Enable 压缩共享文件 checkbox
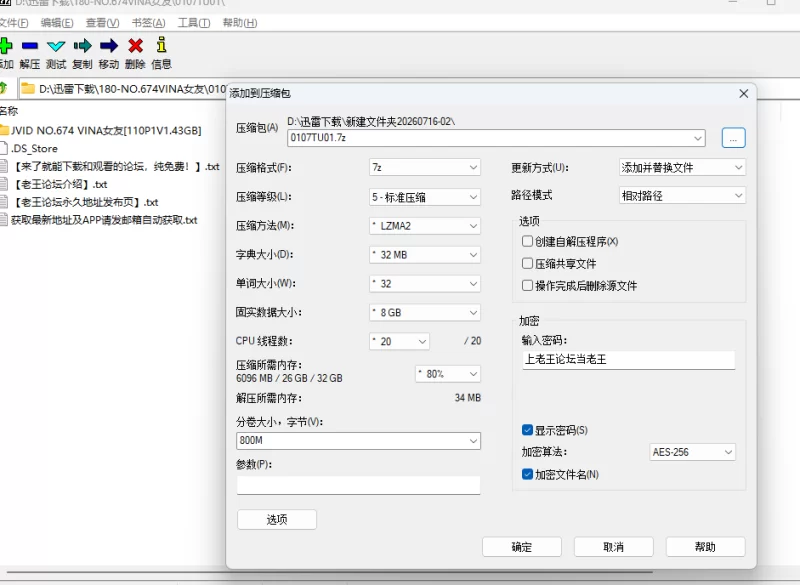This screenshot has width=800, height=585. (x=528, y=263)
